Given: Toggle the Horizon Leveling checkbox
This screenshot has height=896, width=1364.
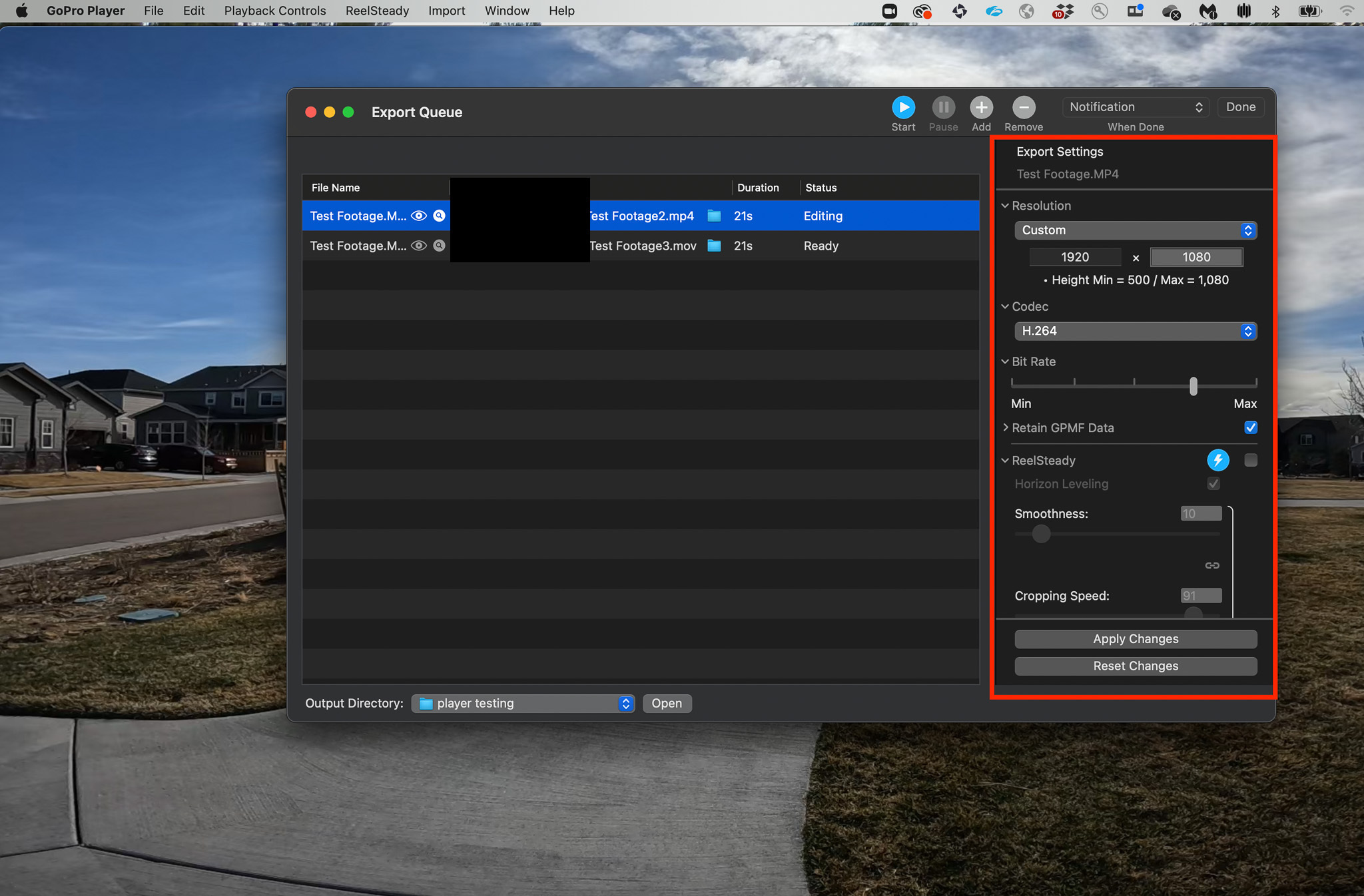Looking at the screenshot, I should tap(1213, 484).
